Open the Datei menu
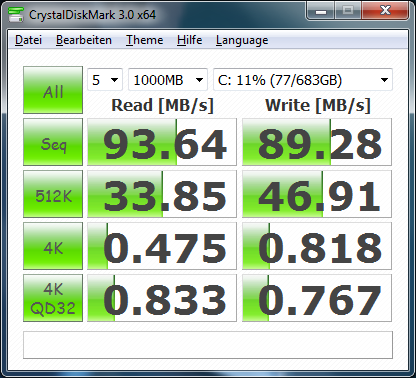The width and height of the screenshot is (416, 378). click(28, 40)
